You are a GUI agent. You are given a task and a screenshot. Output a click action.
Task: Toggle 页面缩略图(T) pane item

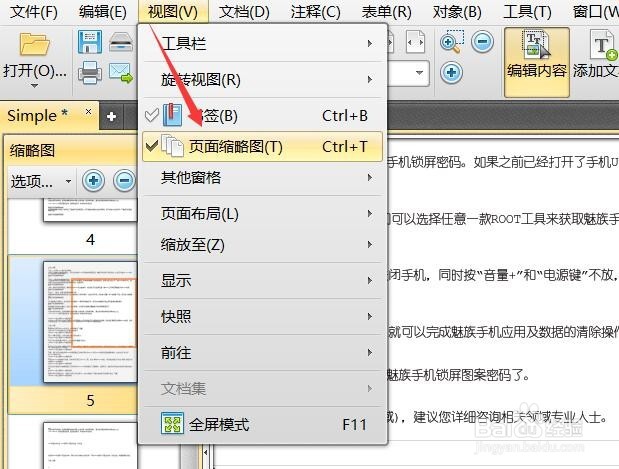click(263, 146)
